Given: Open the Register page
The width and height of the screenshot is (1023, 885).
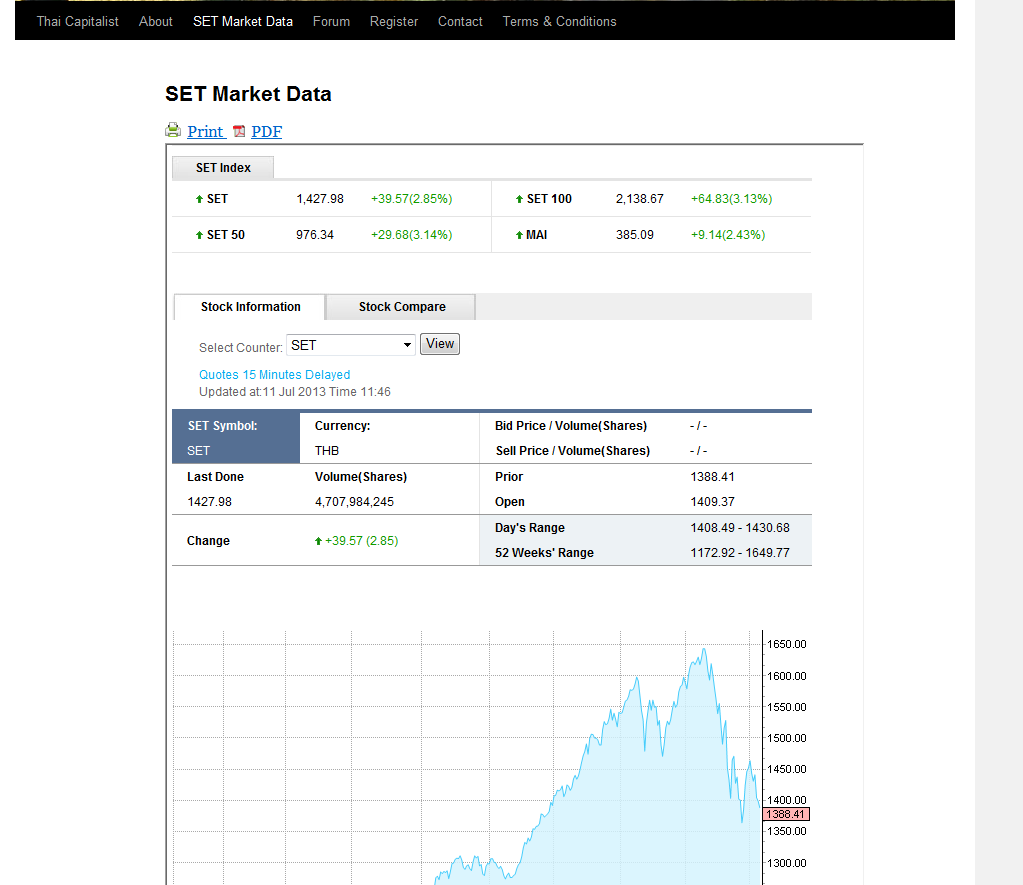Looking at the screenshot, I should (x=393, y=22).
